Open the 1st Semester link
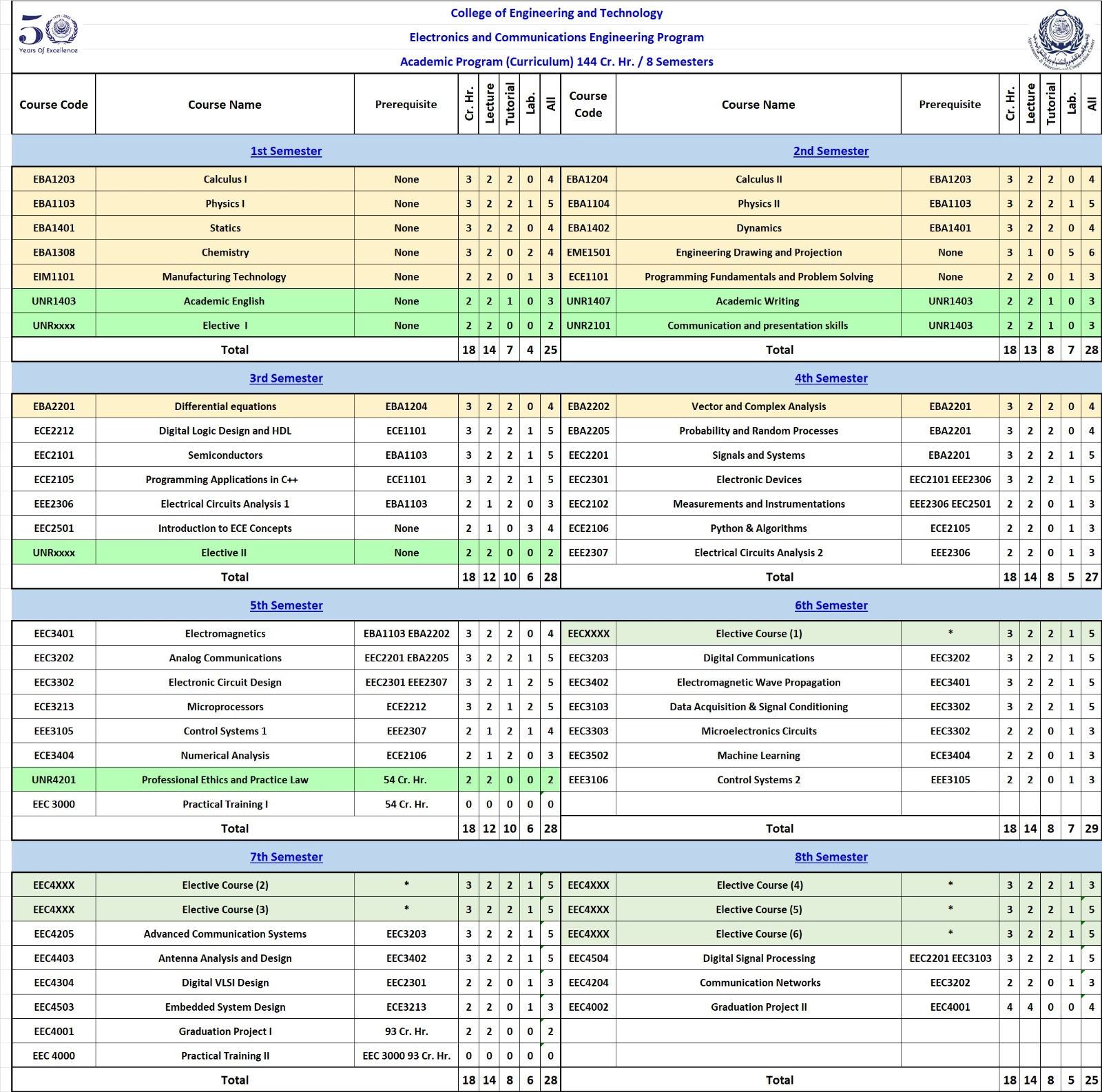Viewport: 1102px width, 1092px height. pyautogui.click(x=286, y=151)
